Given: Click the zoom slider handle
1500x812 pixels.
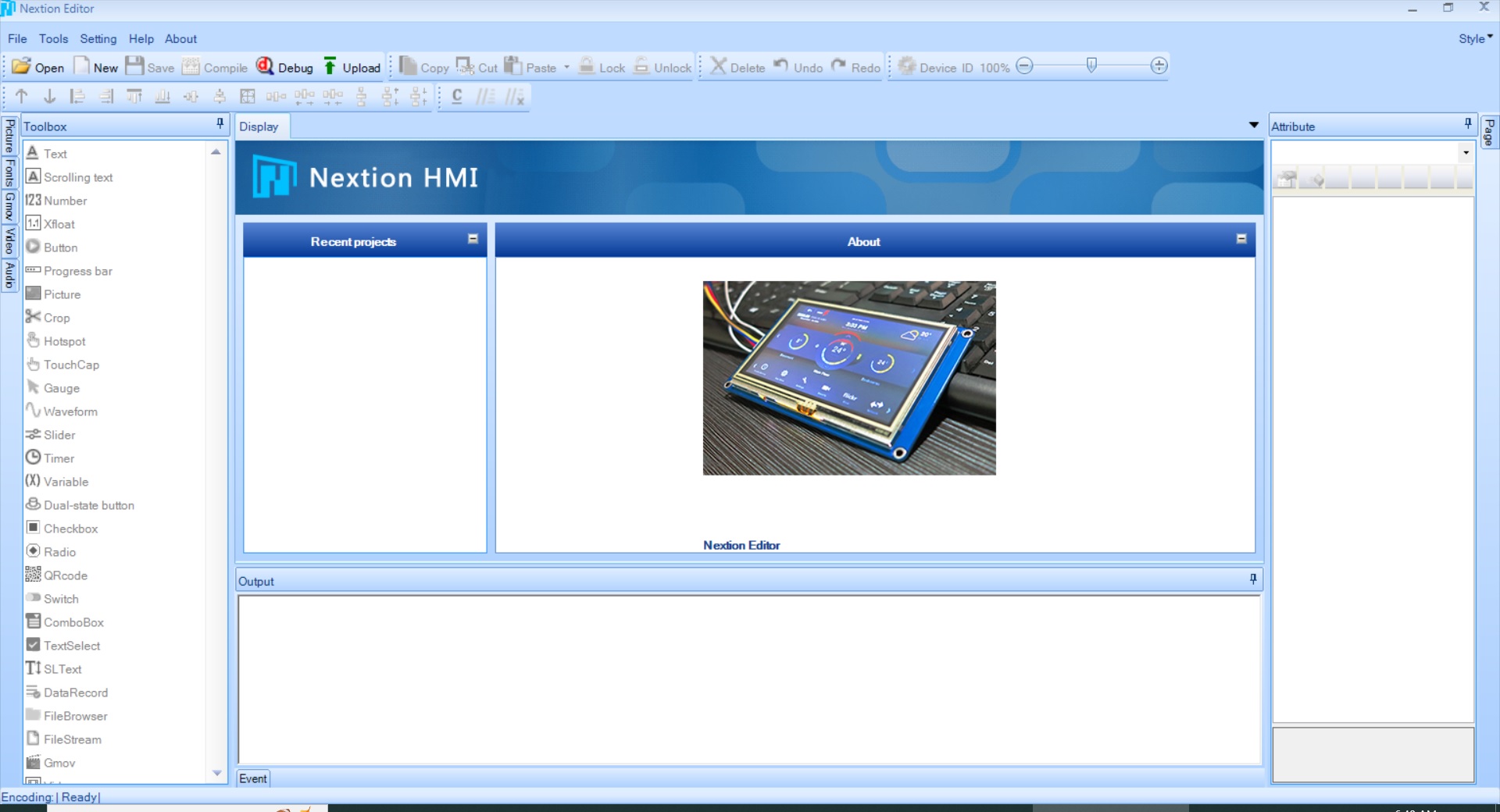Looking at the screenshot, I should (1091, 66).
